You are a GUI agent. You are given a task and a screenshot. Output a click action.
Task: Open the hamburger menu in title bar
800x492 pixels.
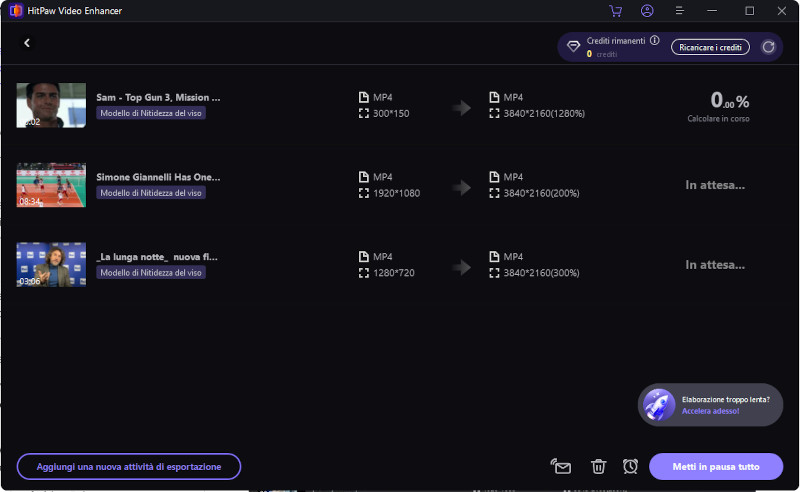coord(680,11)
